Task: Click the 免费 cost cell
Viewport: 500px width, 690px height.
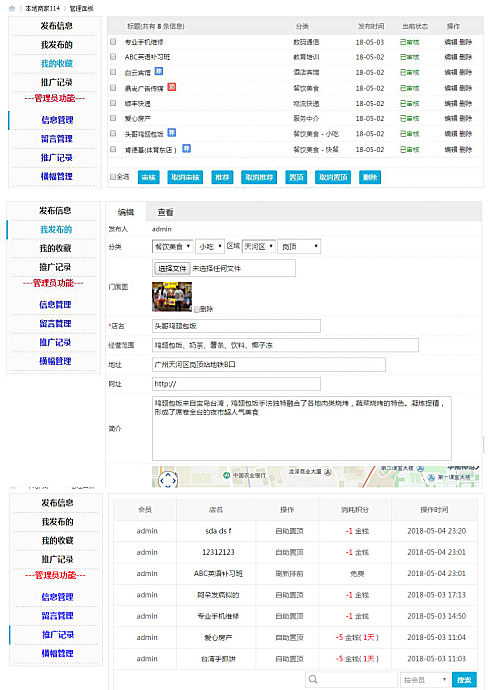Action: tap(357, 574)
